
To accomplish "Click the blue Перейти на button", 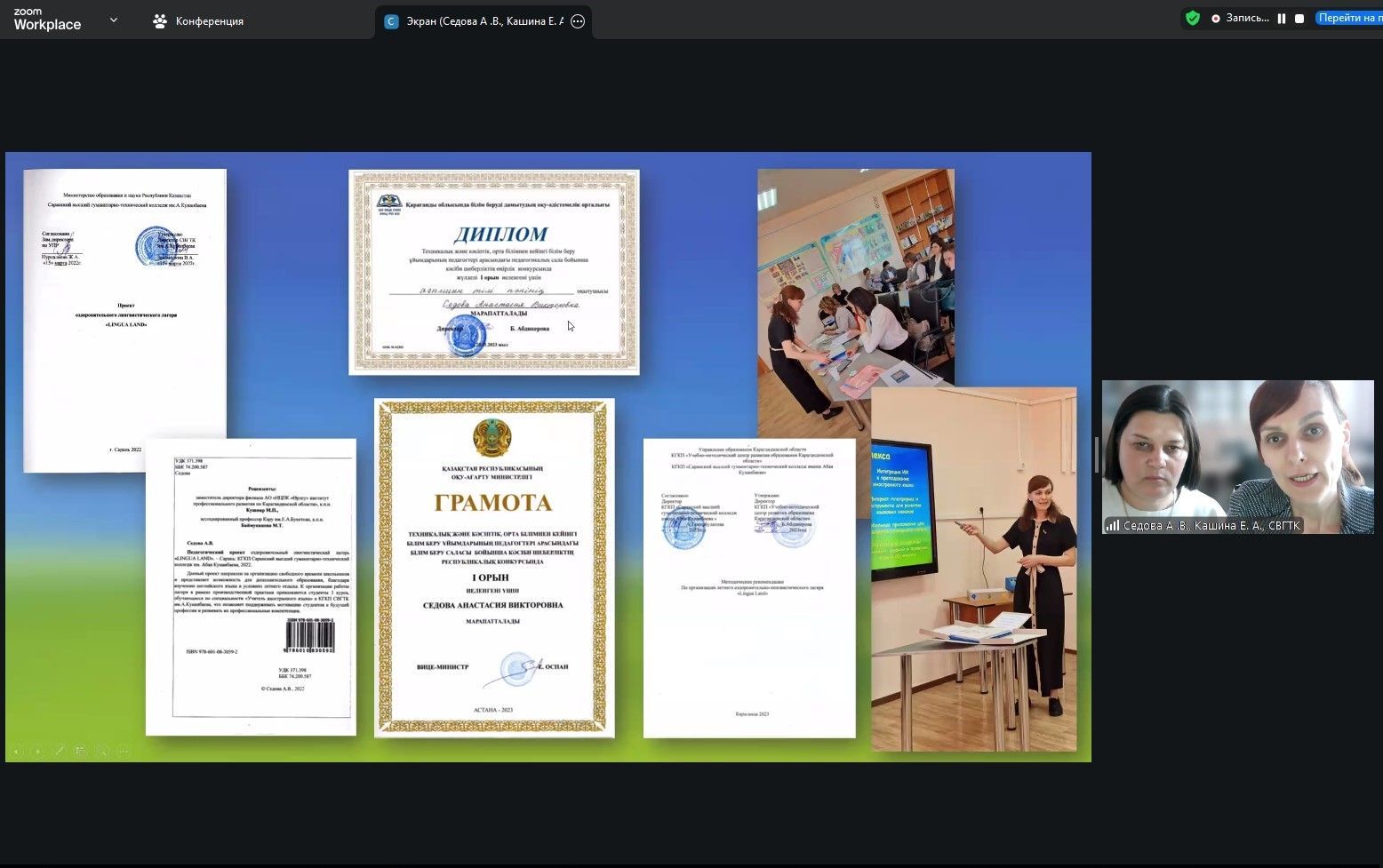I will (x=1348, y=18).
